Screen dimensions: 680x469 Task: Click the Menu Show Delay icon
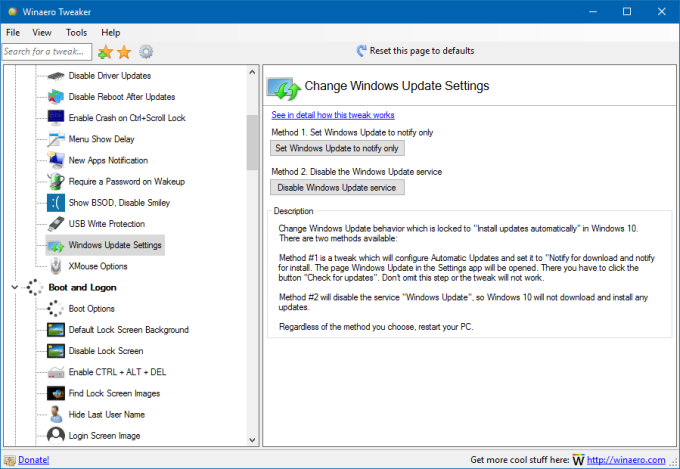tap(56, 139)
